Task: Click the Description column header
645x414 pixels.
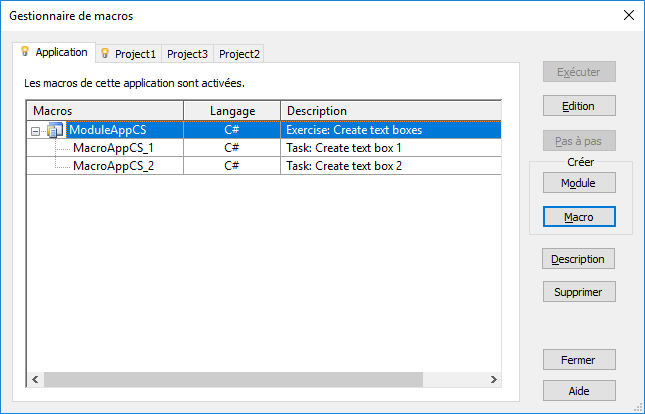Action: pyautogui.click(x=390, y=110)
